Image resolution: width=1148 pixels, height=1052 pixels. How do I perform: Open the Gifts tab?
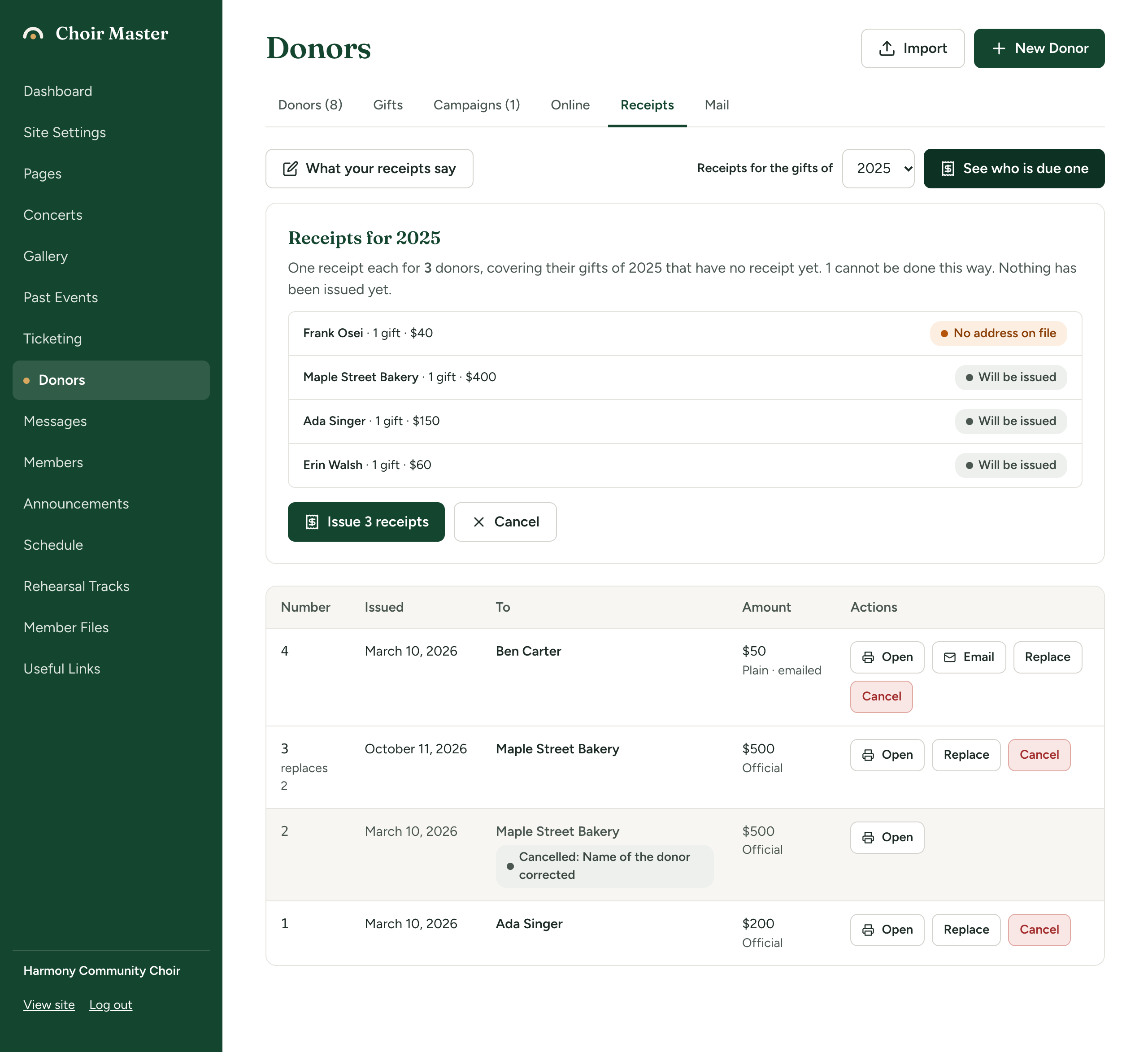coord(388,105)
